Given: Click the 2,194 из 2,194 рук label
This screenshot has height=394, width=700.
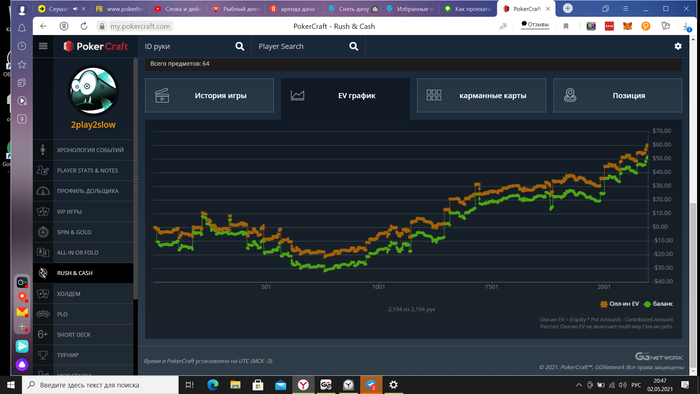Looking at the screenshot, I should [411, 309].
